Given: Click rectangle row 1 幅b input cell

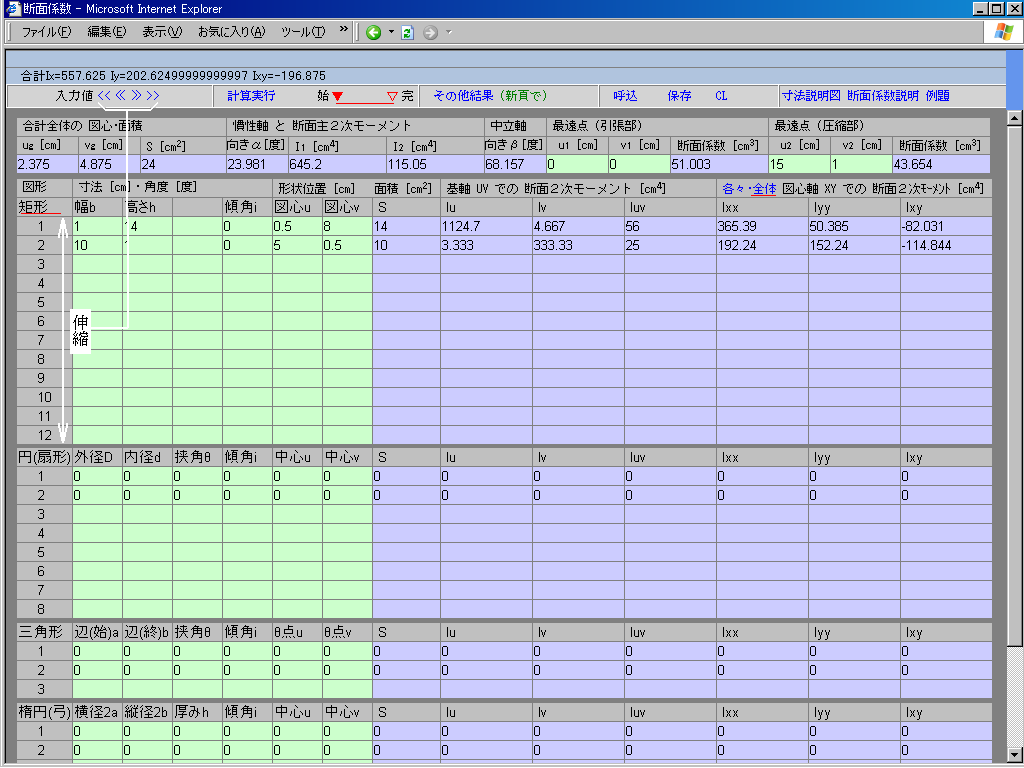Looking at the screenshot, I should click(97, 227).
